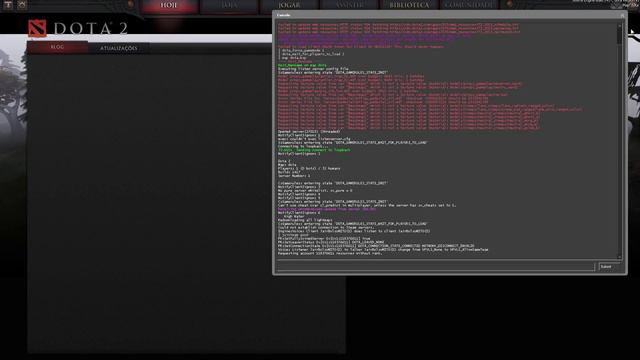Switch to the COMUNIDADE tab
The width and height of the screenshot is (640, 360).
click(x=469, y=5)
